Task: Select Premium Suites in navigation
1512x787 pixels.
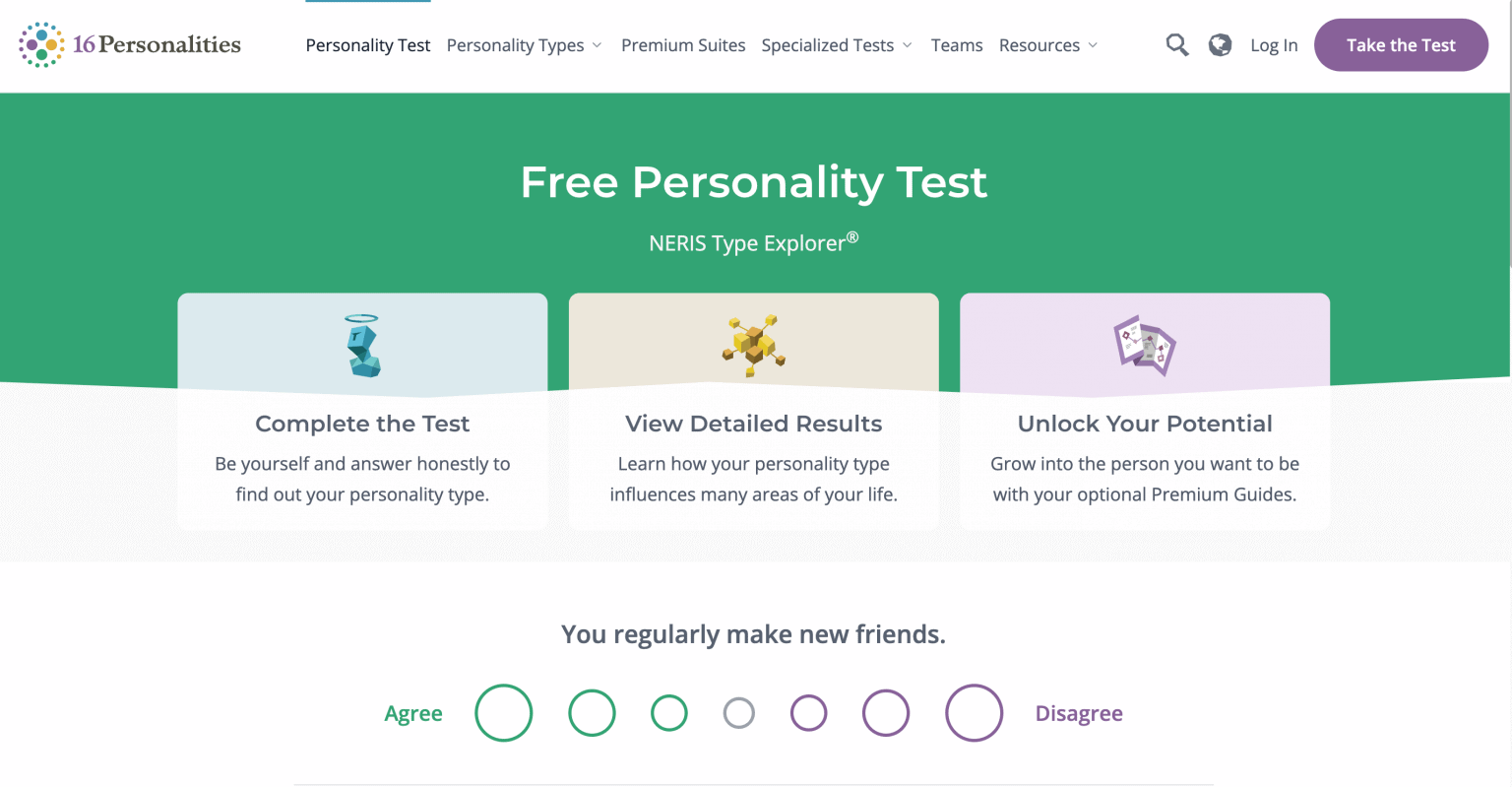Action: 683,45
